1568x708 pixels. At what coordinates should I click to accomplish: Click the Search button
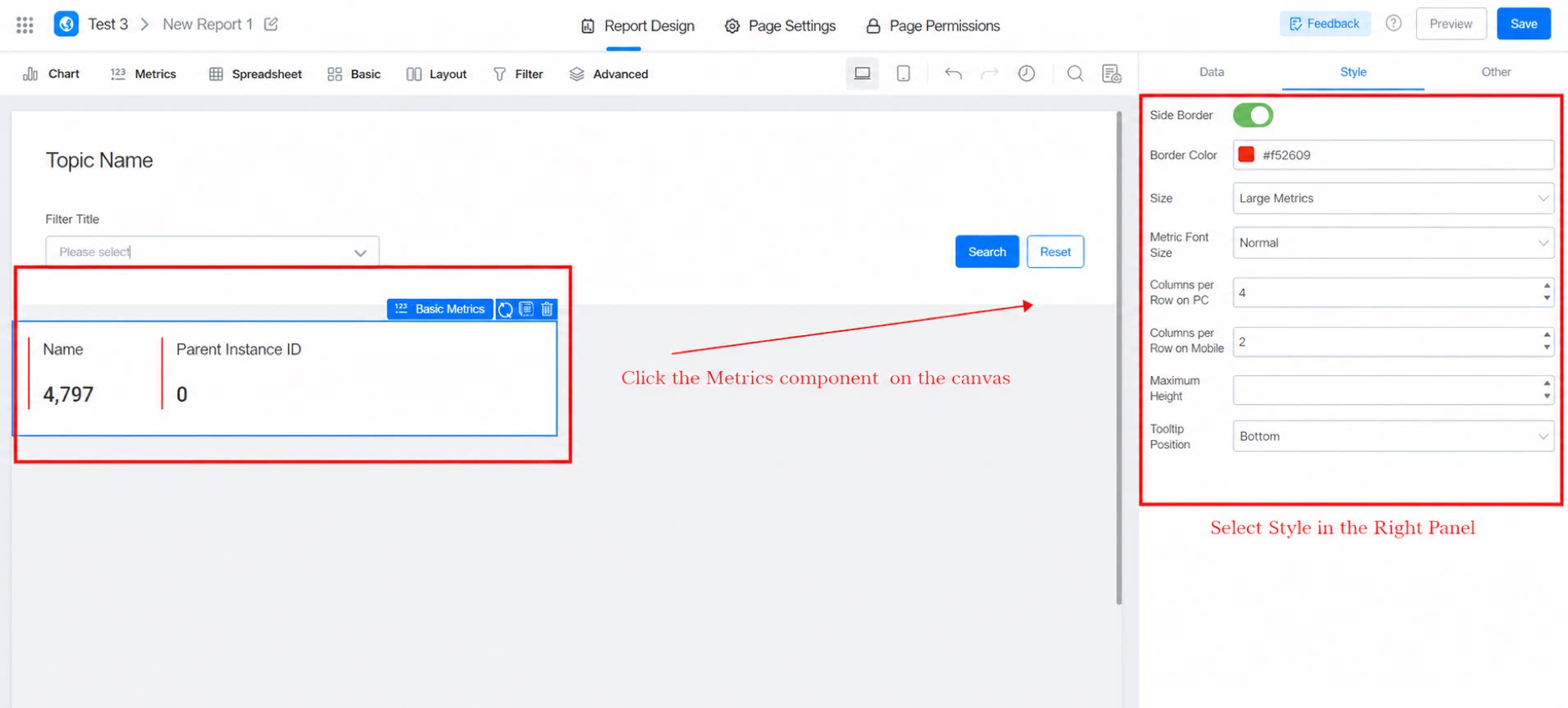(x=987, y=251)
